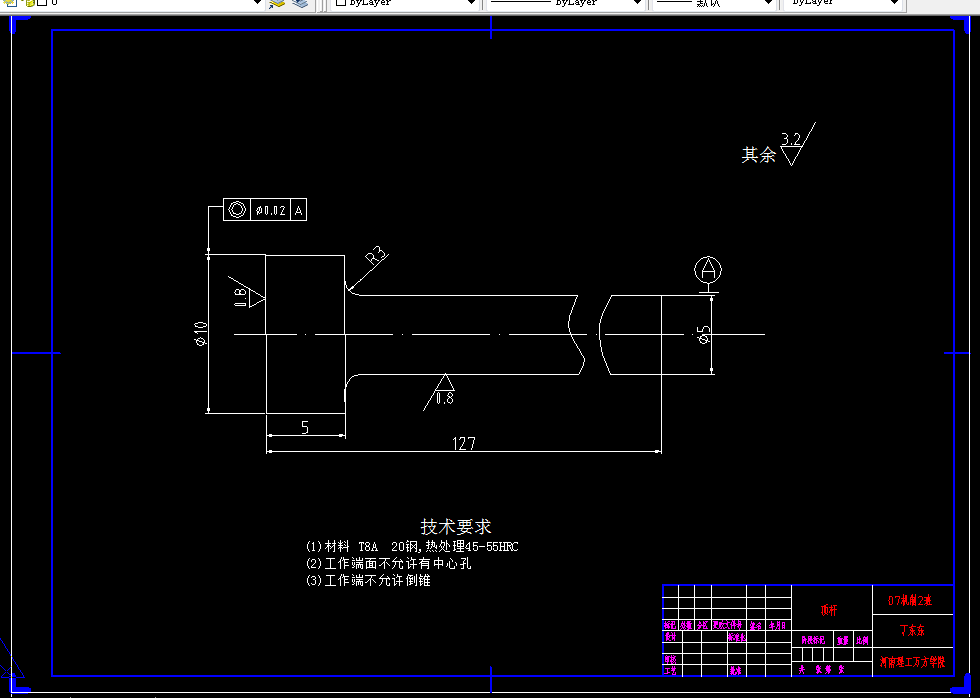Image resolution: width=980 pixels, height=698 pixels.
Task: Select the ø0.02 tolerance value
Action: [x=271, y=210]
